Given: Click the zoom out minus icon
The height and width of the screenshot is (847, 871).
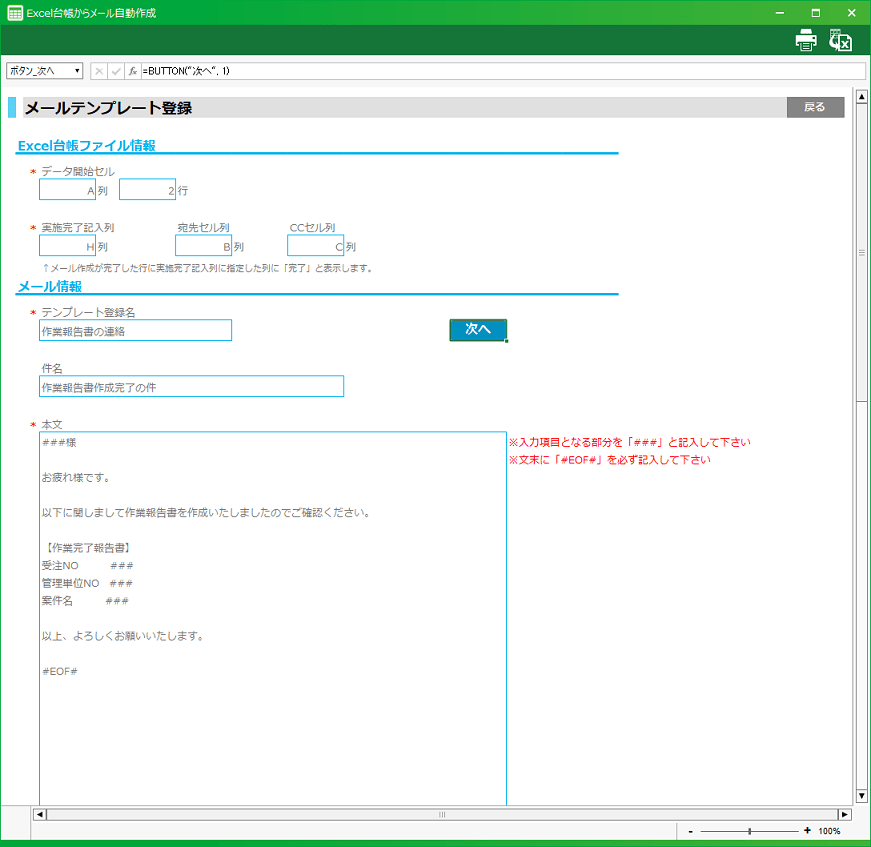Looking at the screenshot, I should click(690, 831).
